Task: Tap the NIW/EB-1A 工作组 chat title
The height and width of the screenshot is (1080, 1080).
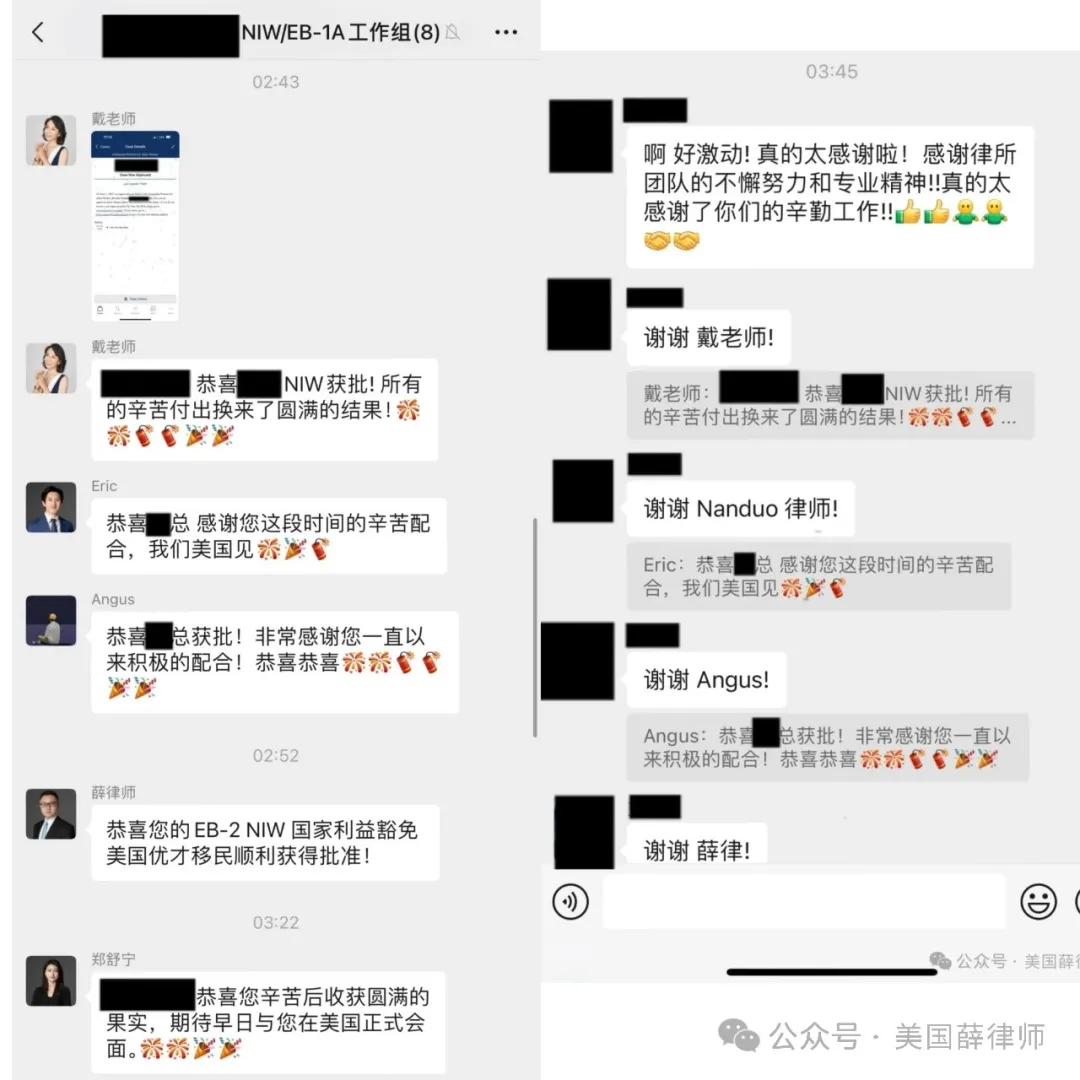Action: (x=340, y=32)
